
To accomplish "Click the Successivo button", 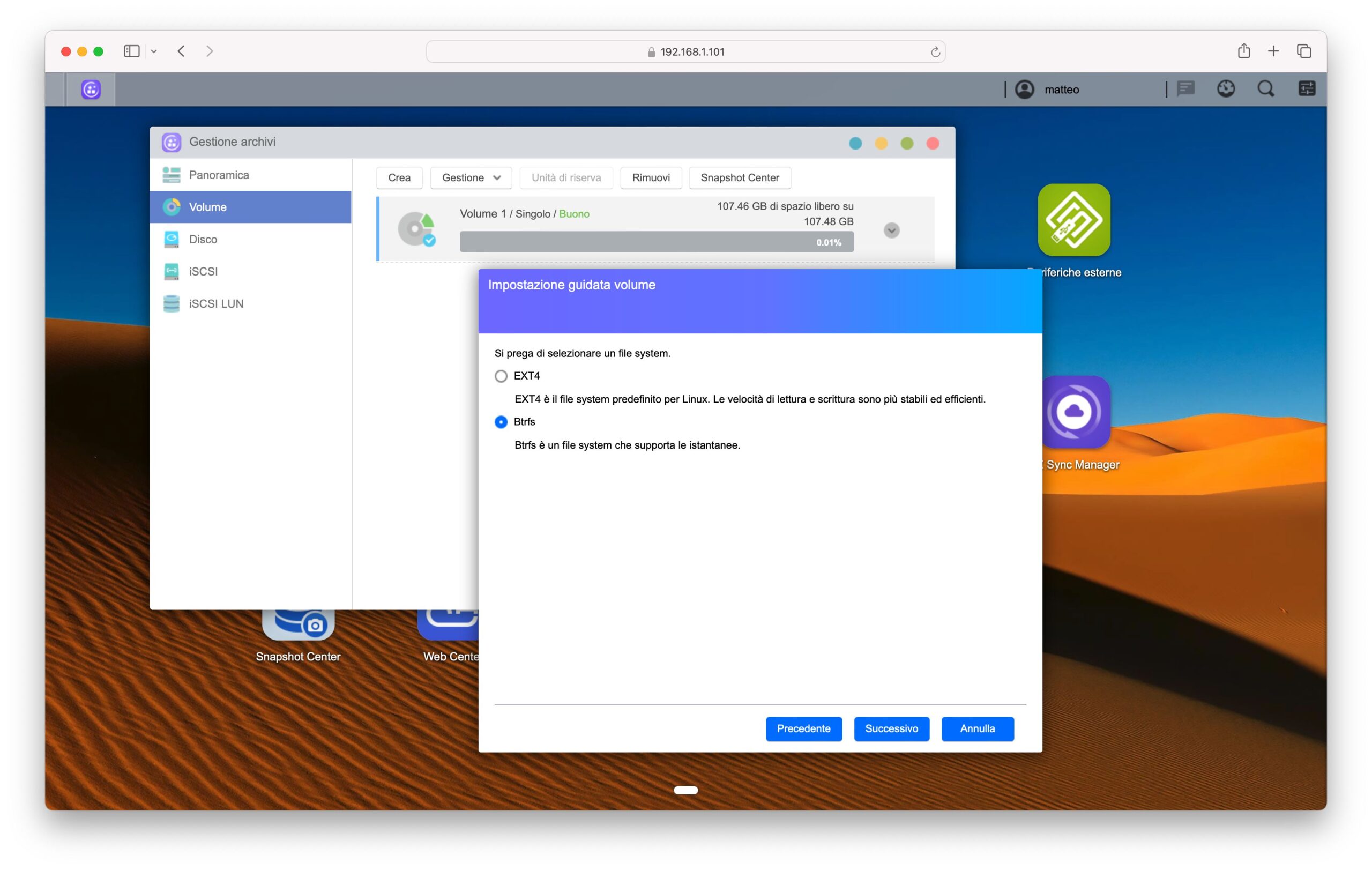I will tap(891, 728).
